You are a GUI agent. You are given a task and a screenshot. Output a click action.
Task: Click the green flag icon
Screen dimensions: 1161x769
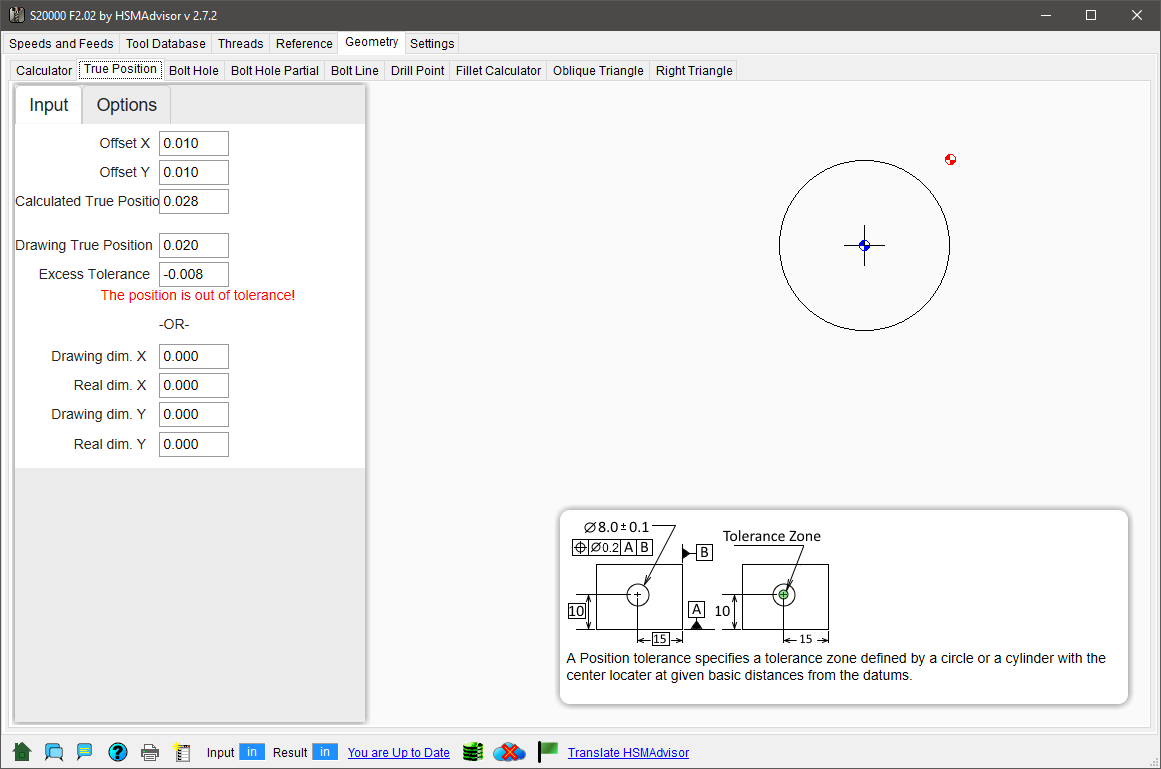tap(548, 751)
